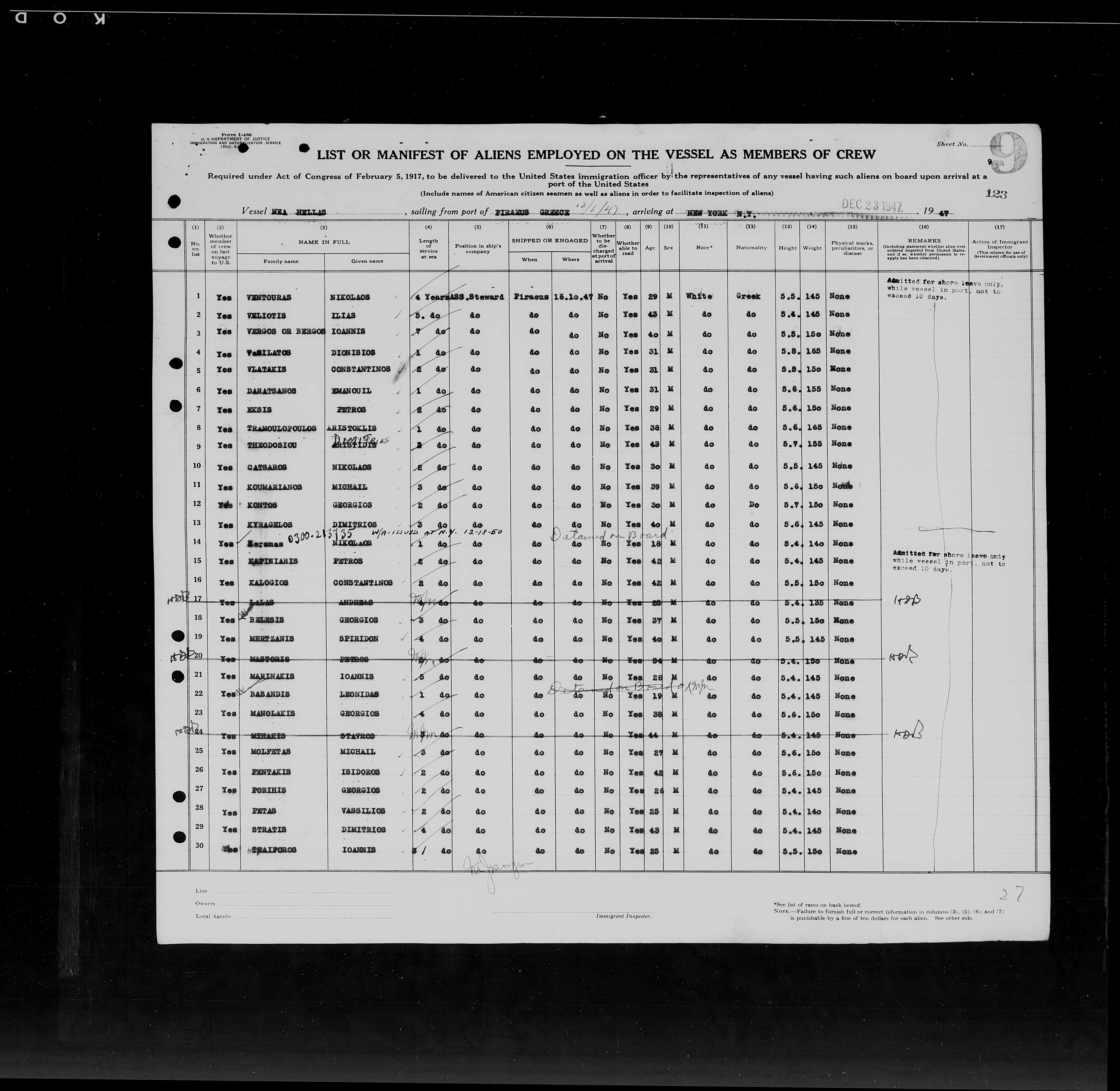Click the family name KOUMARIANOS
The width and height of the screenshot is (1120, 1091).
pos(274,488)
